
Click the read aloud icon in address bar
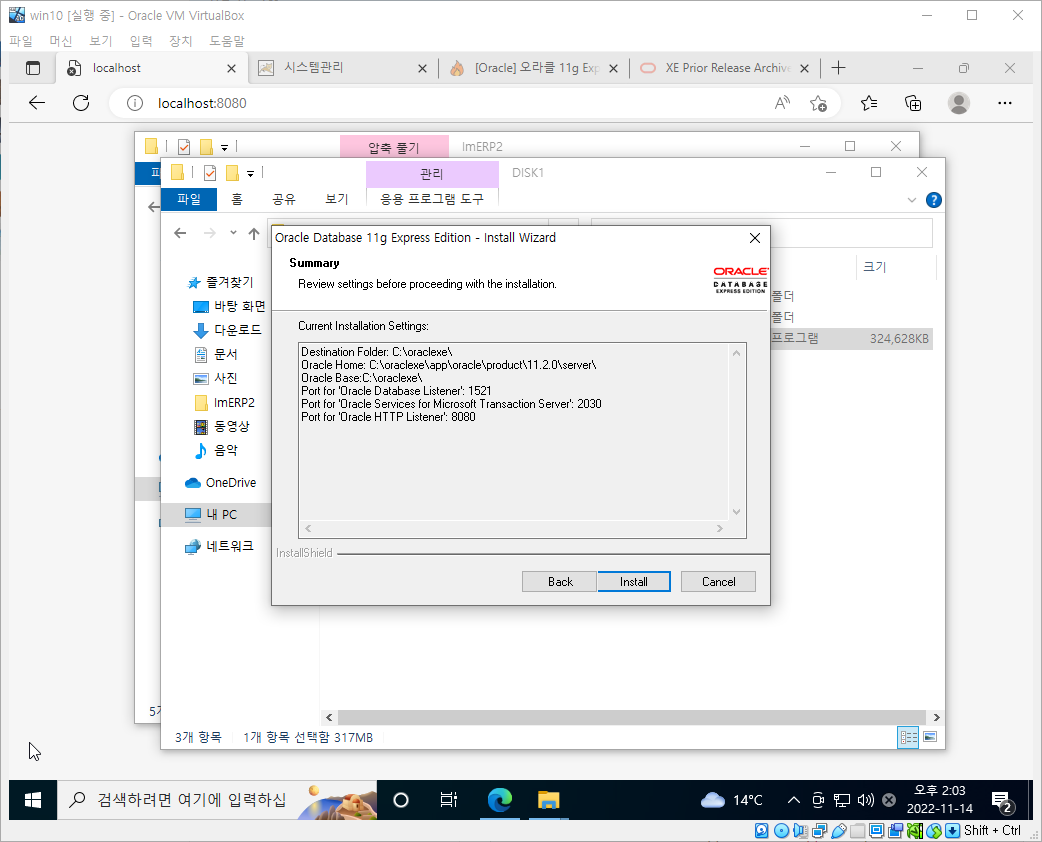(782, 103)
